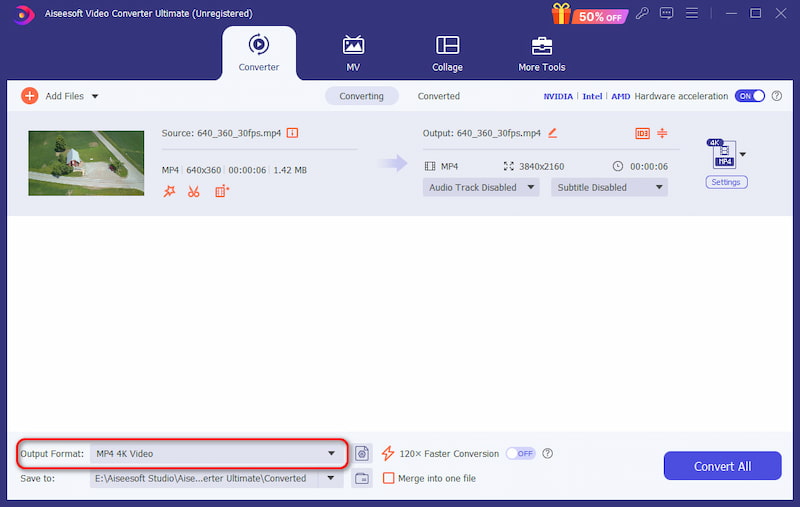This screenshot has height=507, width=800.
Task: Check Merge into one file
Action: click(389, 478)
